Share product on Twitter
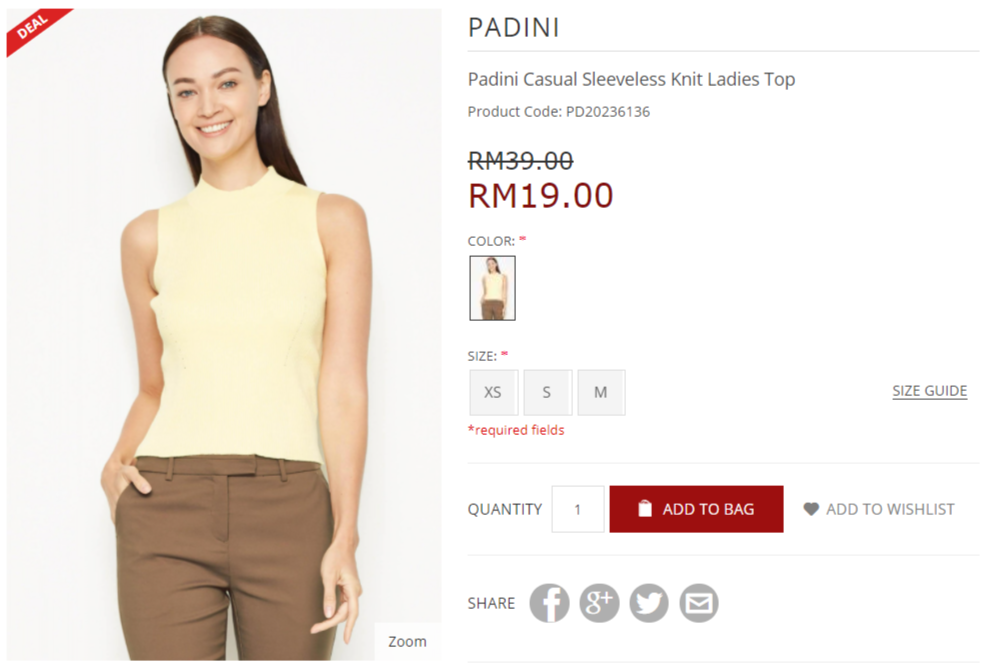984x669 pixels. 649,603
